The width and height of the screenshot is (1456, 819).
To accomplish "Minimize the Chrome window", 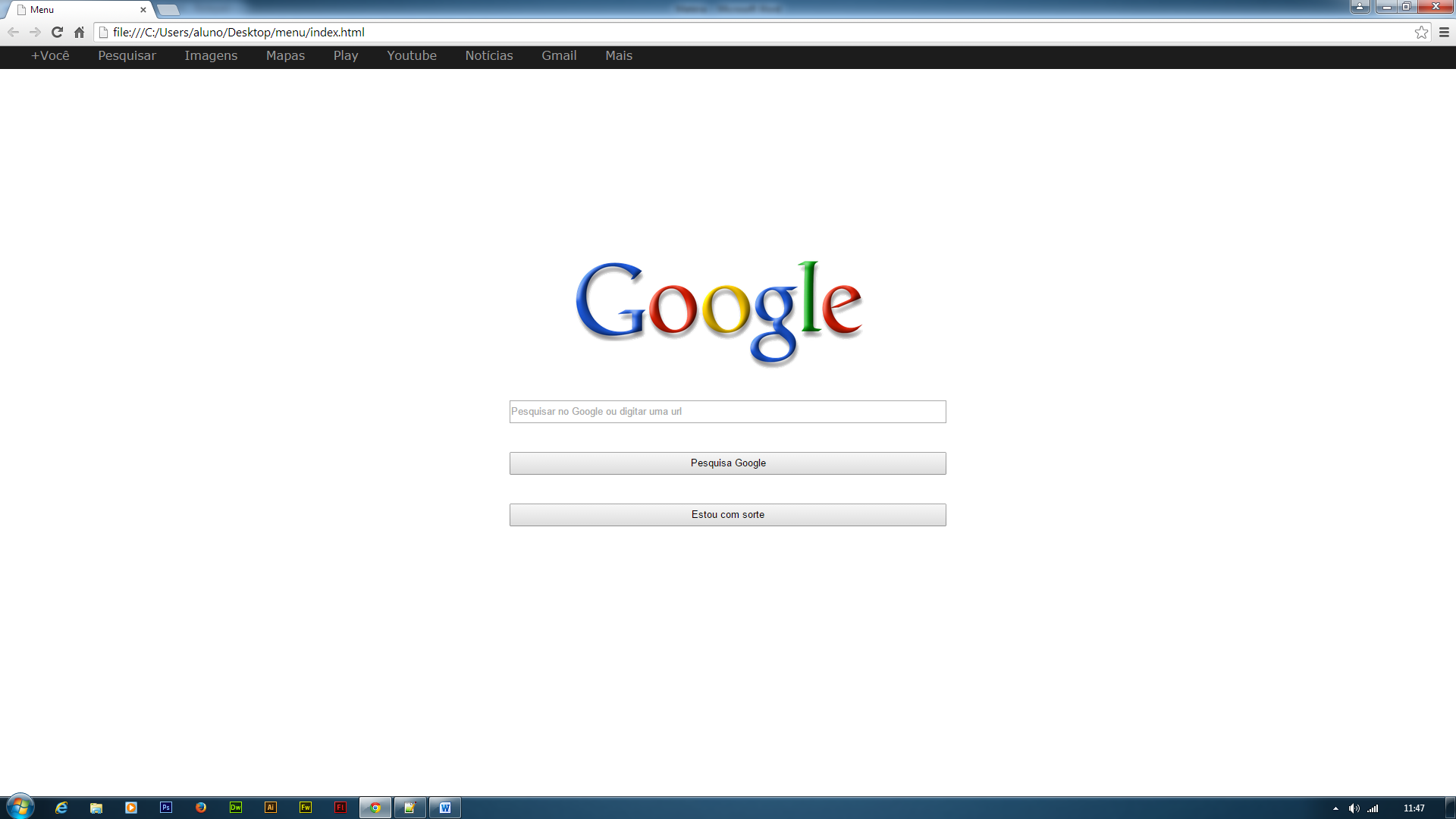I will (x=1386, y=7).
